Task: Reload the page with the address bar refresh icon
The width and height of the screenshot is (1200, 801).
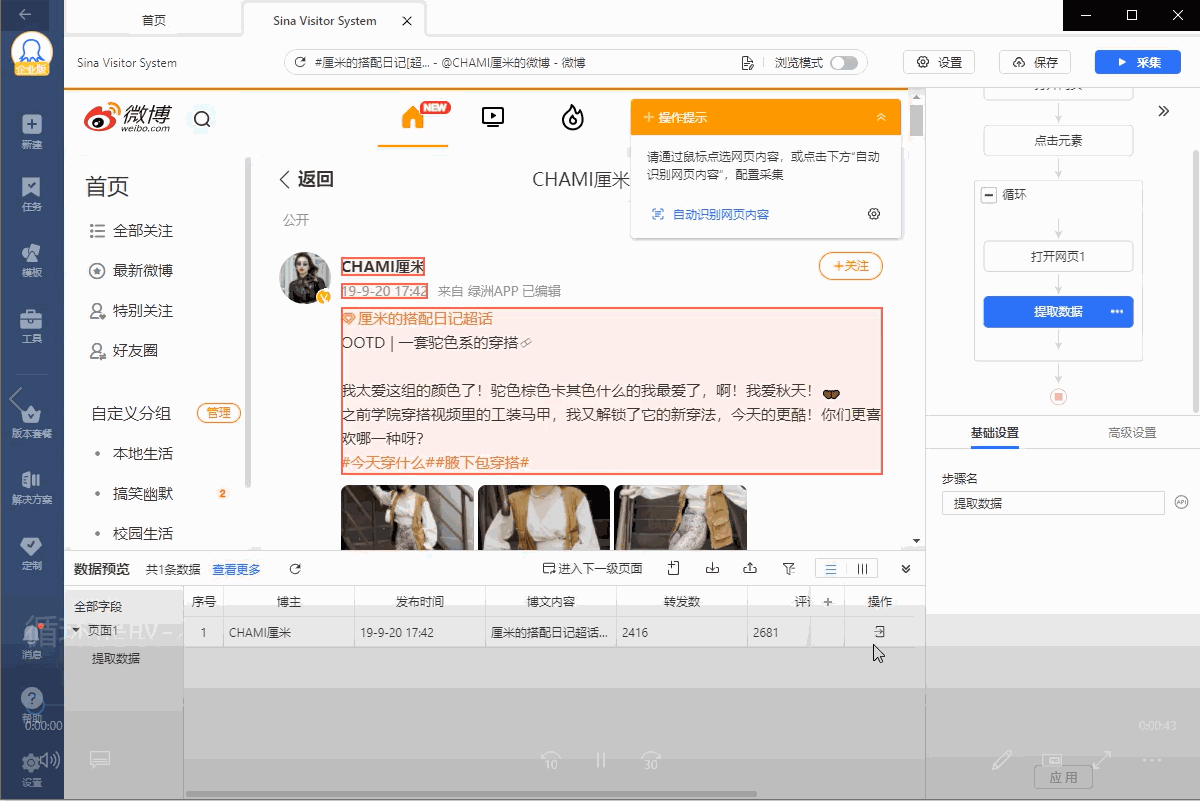Action: tap(300, 63)
